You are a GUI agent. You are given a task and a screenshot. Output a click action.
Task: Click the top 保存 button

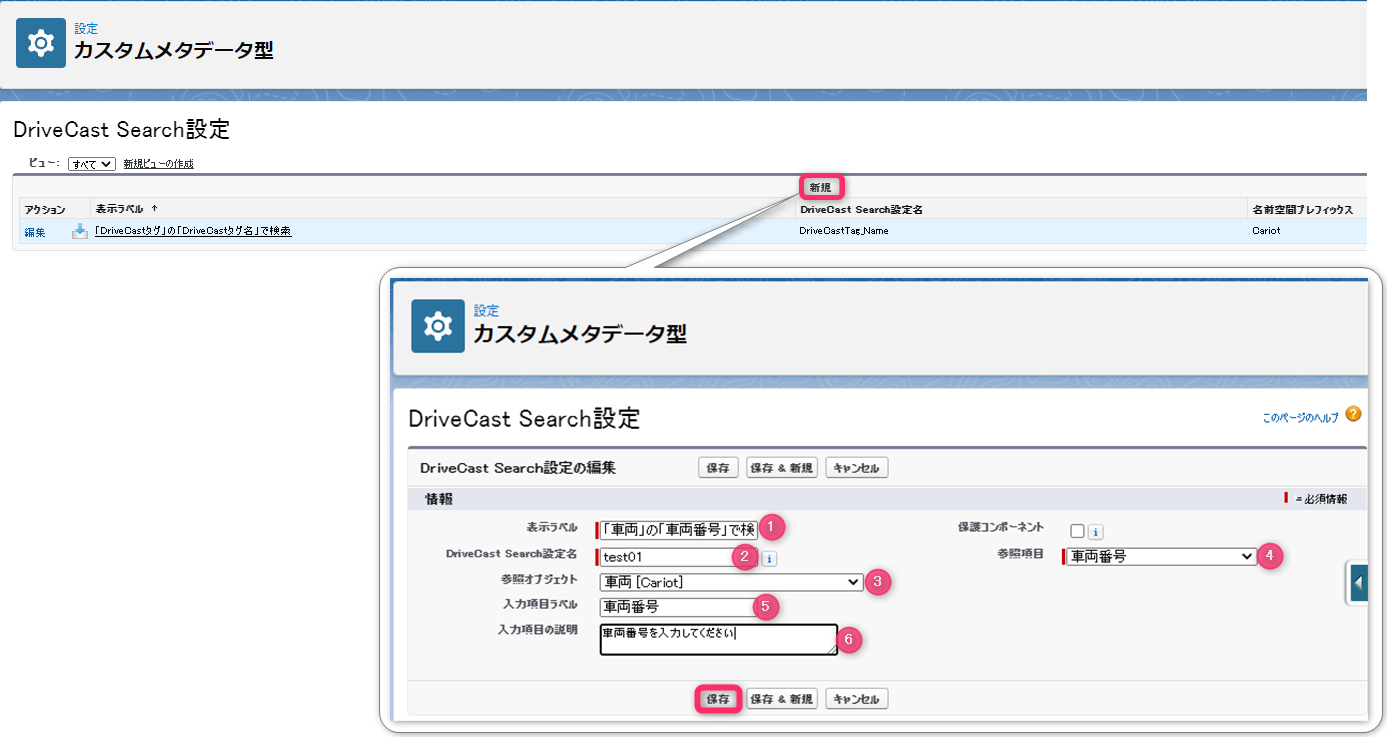(x=718, y=468)
